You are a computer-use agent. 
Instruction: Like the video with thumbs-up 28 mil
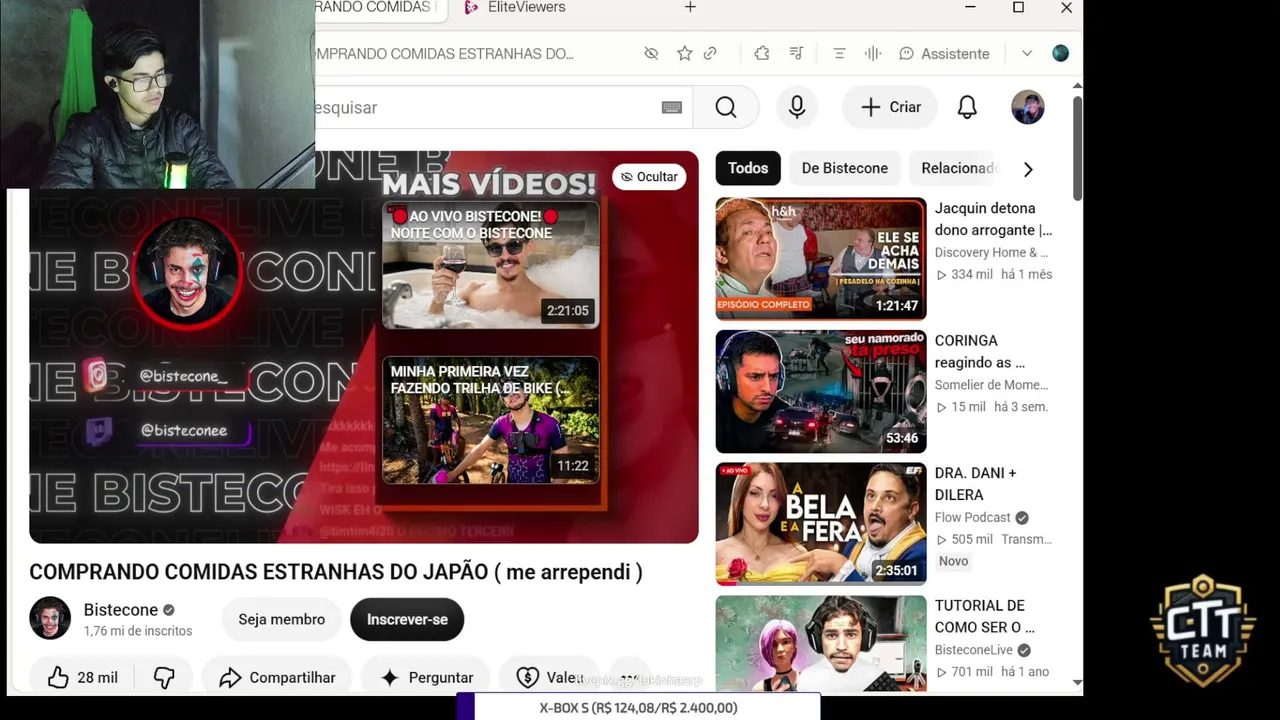[83, 678]
